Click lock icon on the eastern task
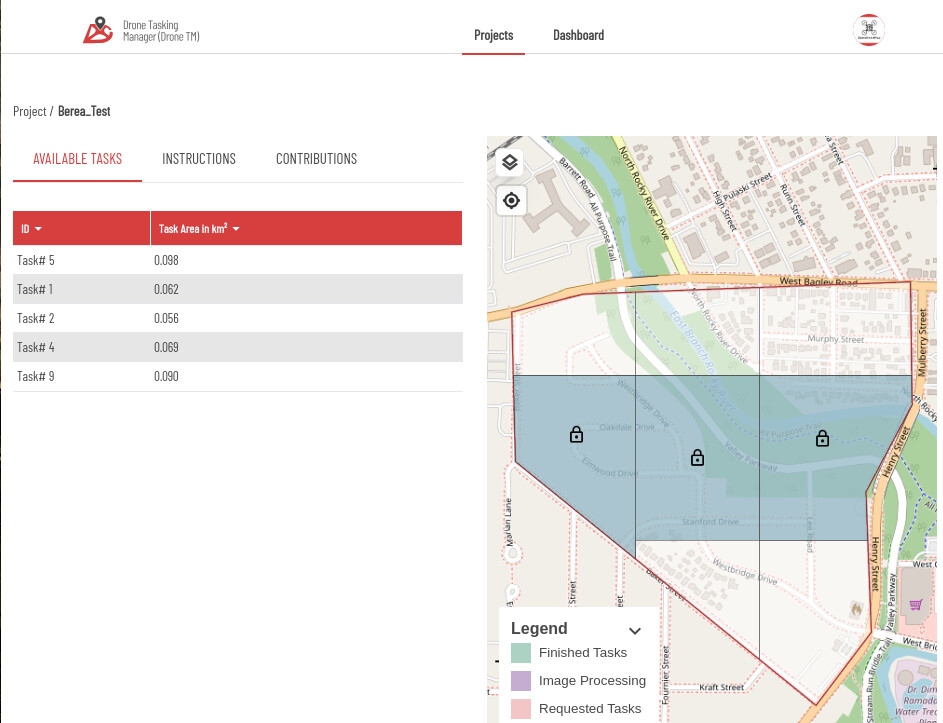Screen dimensions: 943x723 coord(822,438)
